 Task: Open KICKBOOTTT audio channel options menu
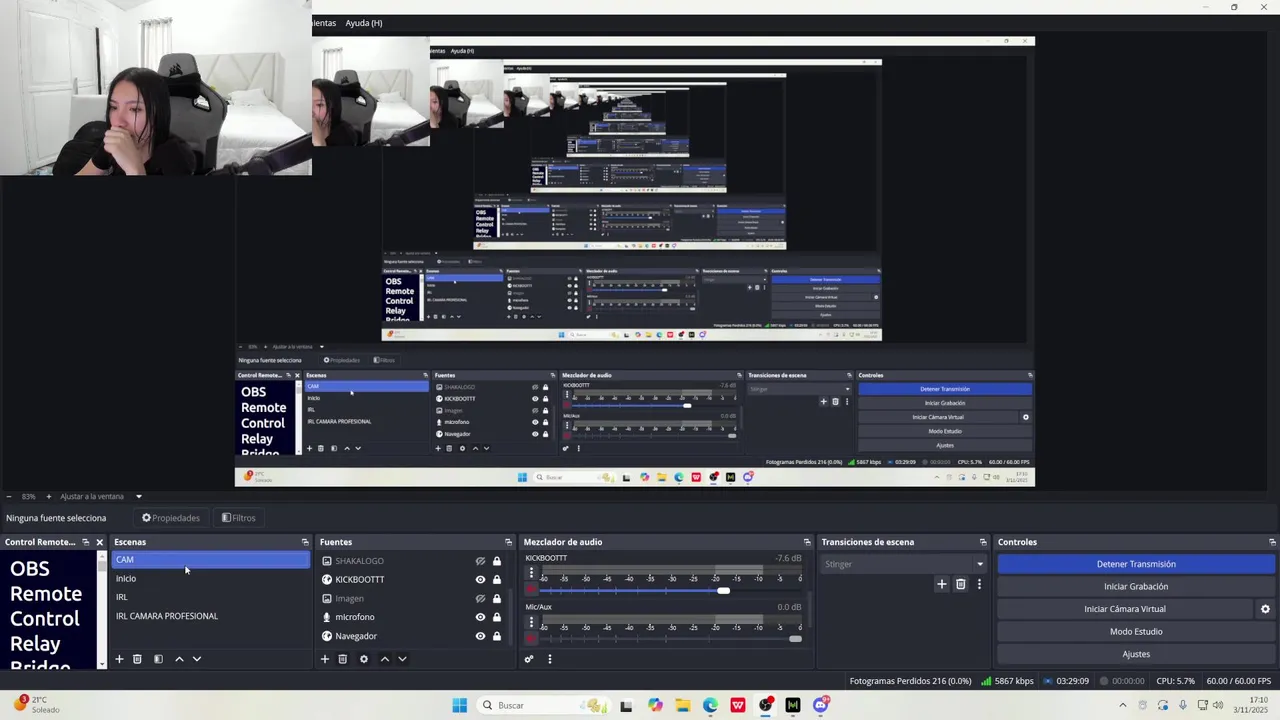pyautogui.click(x=531, y=574)
